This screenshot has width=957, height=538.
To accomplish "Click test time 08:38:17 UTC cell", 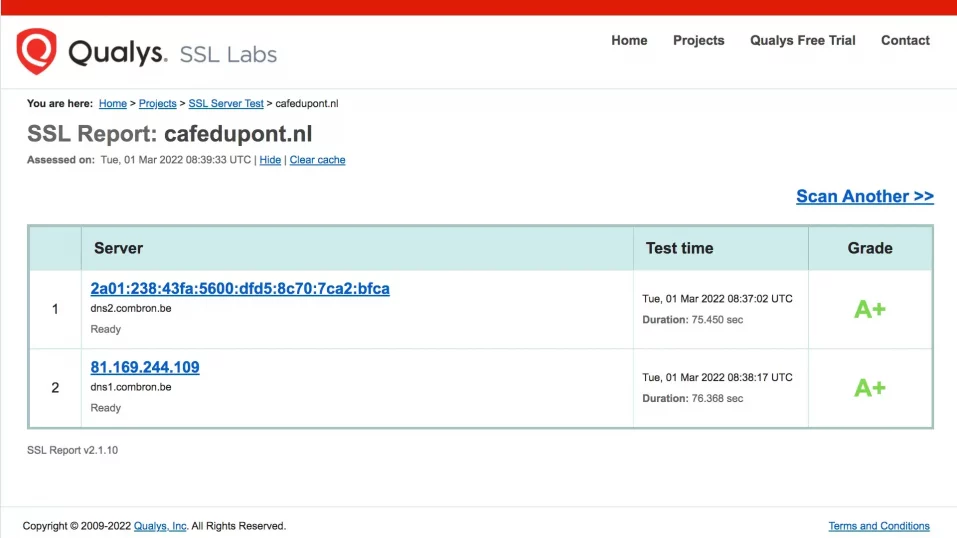I will pos(717,377).
